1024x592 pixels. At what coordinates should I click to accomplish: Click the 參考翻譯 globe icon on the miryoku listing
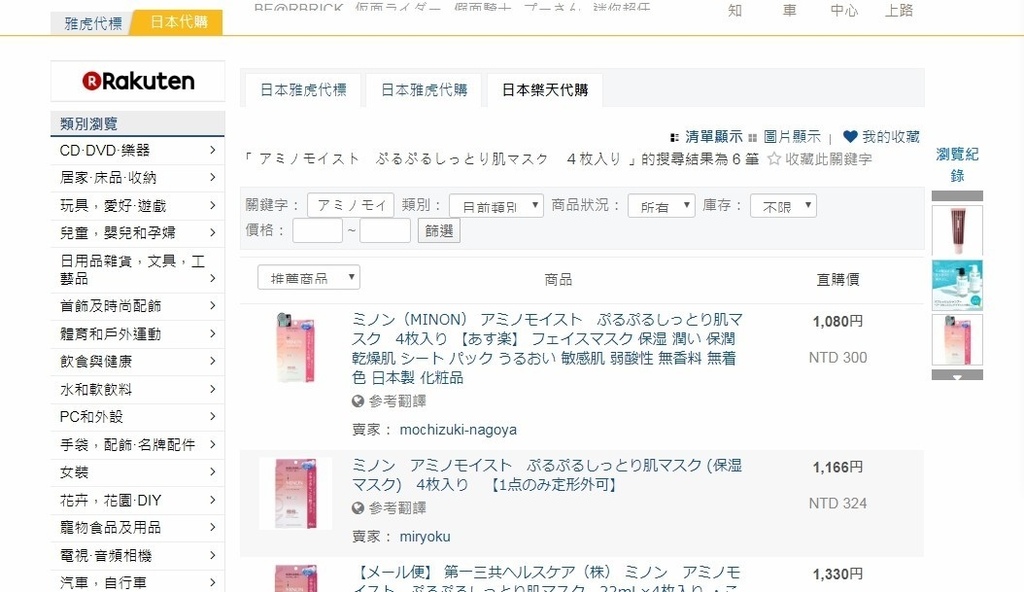(357, 509)
